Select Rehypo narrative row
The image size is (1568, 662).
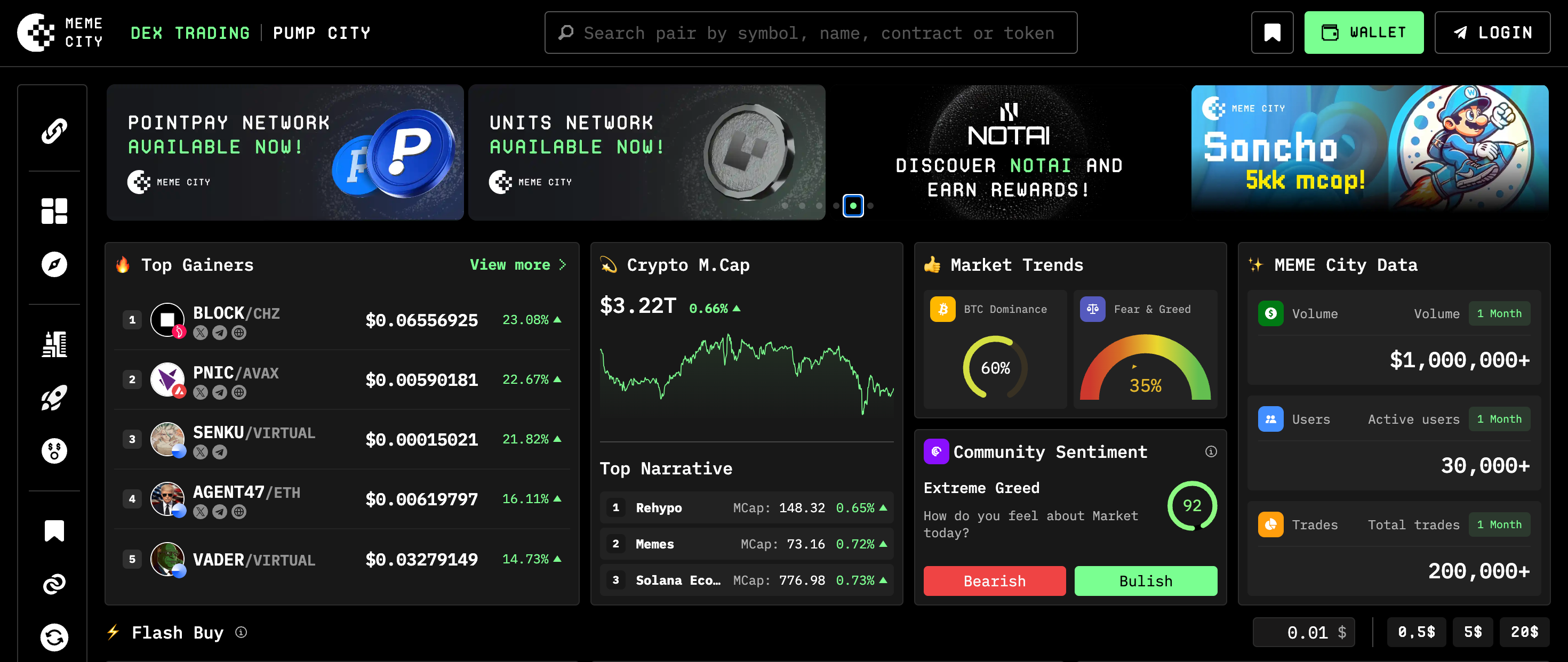click(746, 507)
